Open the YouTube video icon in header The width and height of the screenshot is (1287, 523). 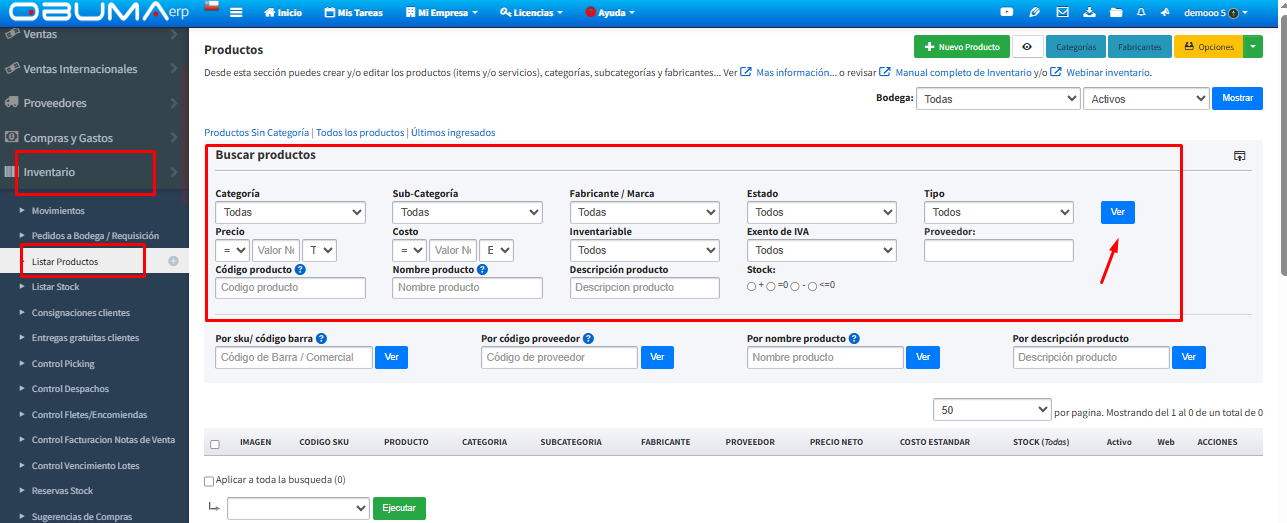pos(1008,13)
